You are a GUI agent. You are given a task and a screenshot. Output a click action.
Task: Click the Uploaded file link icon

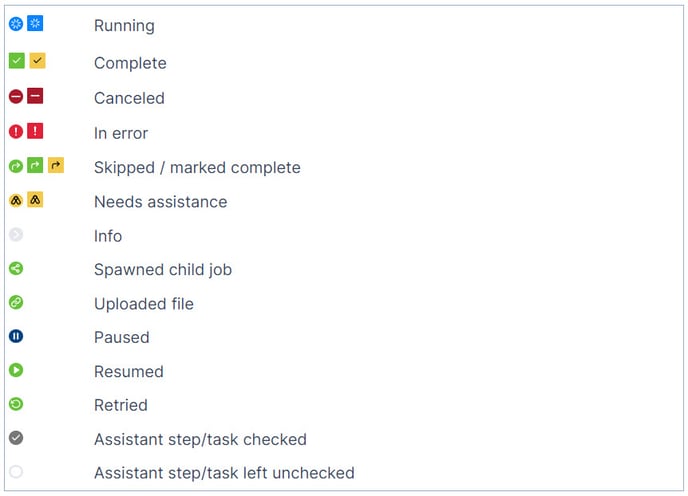coord(16,302)
